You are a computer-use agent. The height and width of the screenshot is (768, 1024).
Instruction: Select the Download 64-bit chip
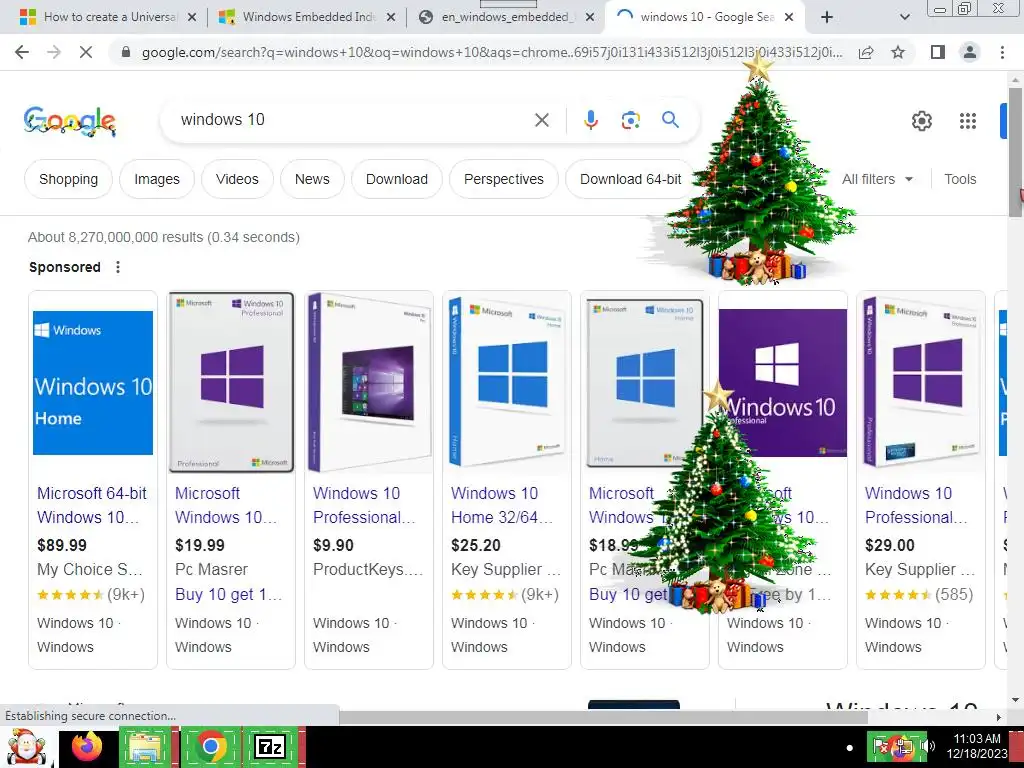click(x=630, y=179)
